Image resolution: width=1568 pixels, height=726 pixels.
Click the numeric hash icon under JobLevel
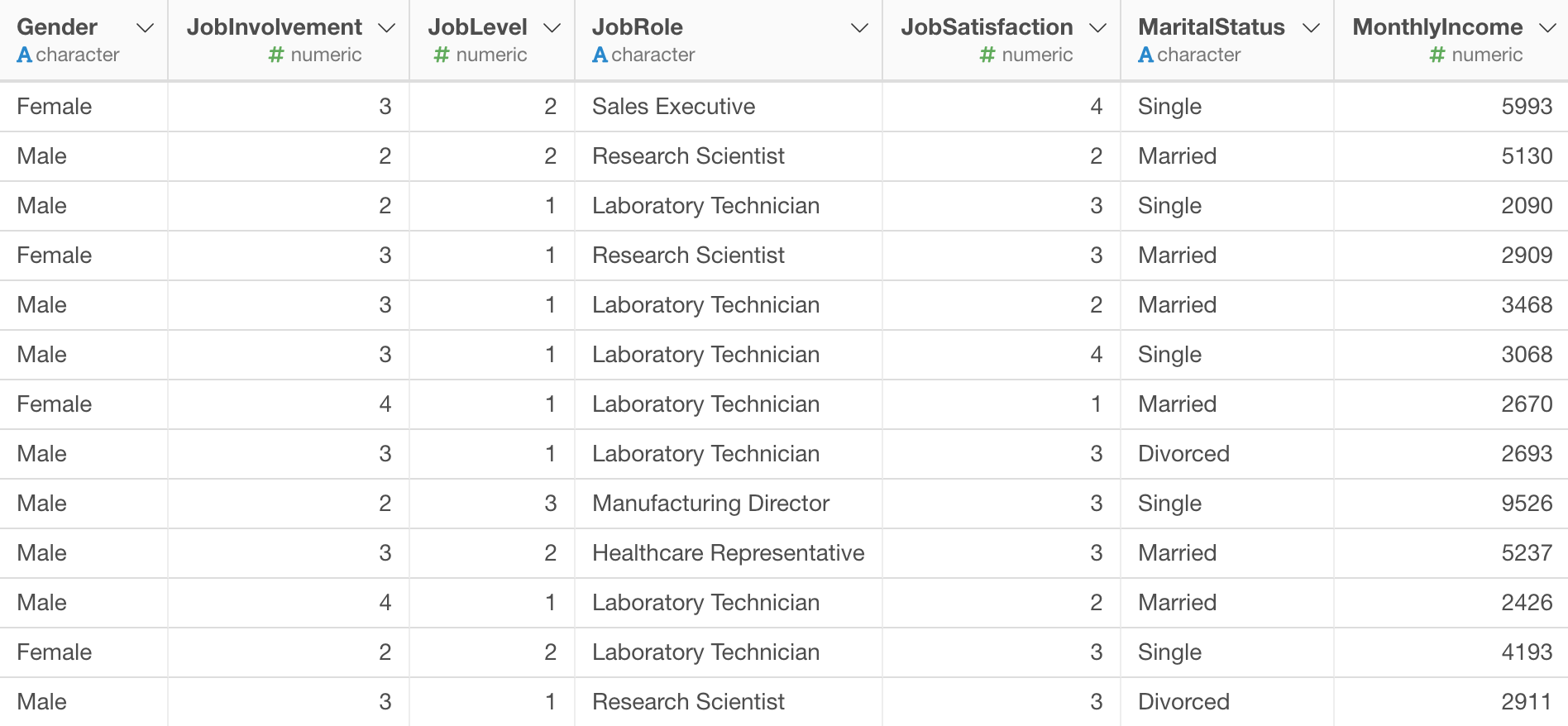(442, 55)
